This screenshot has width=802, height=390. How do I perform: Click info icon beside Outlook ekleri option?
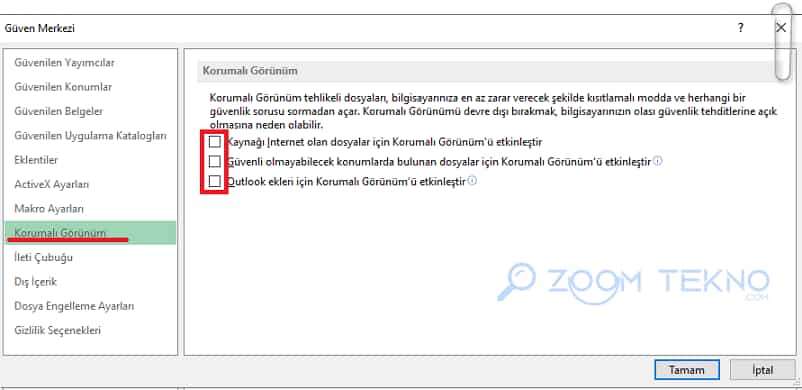[x=473, y=180]
